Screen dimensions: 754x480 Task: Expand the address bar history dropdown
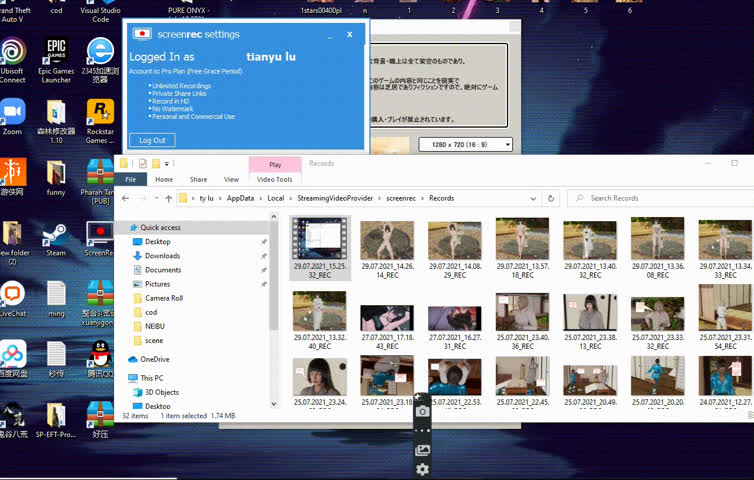click(533, 198)
